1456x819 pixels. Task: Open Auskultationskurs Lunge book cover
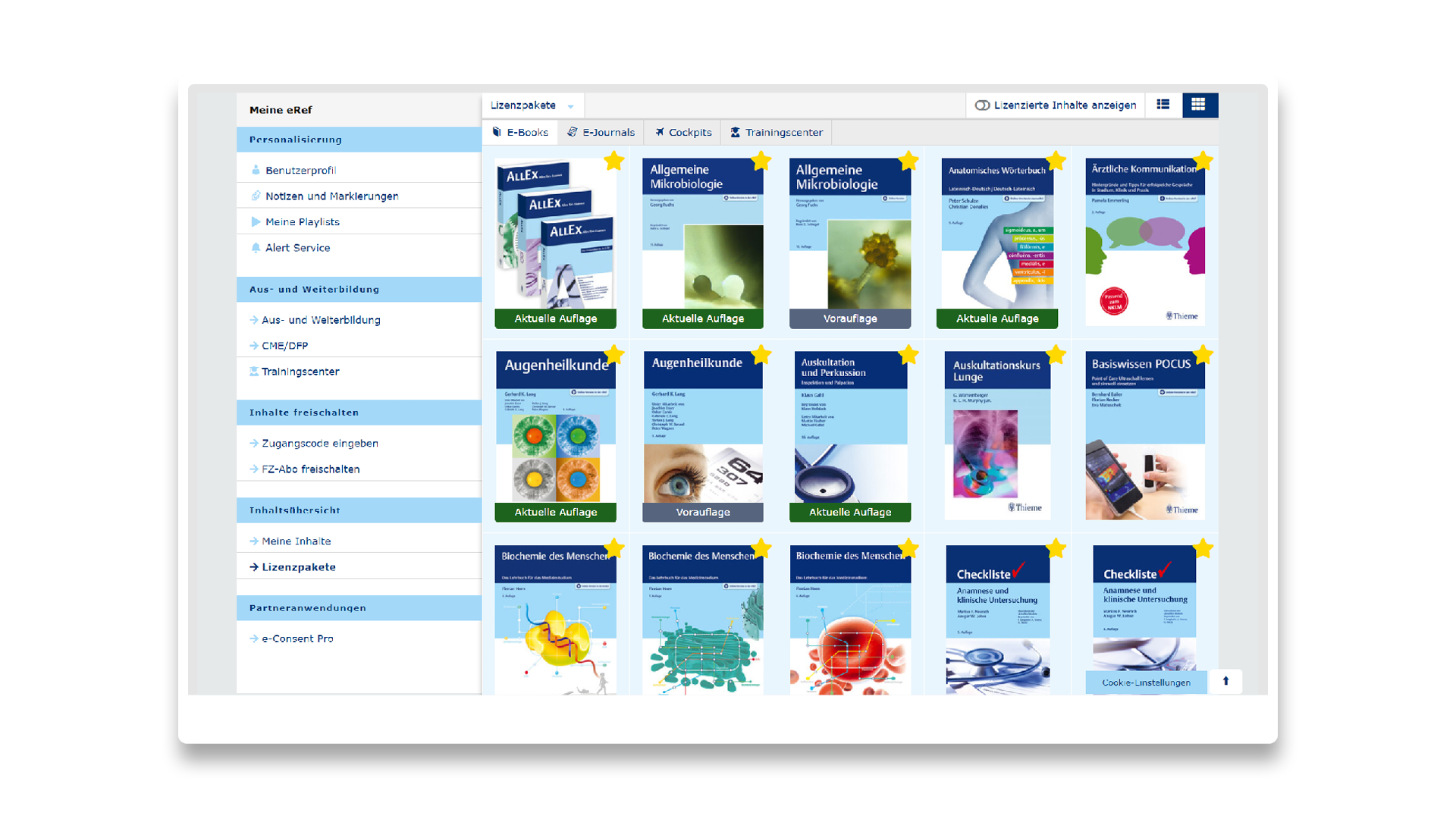(x=997, y=435)
